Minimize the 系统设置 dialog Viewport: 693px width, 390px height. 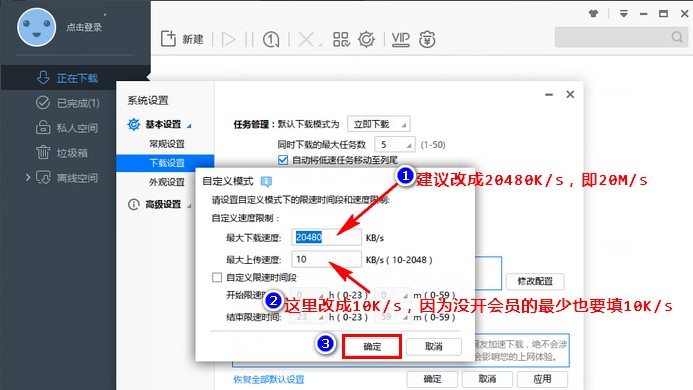[549, 94]
